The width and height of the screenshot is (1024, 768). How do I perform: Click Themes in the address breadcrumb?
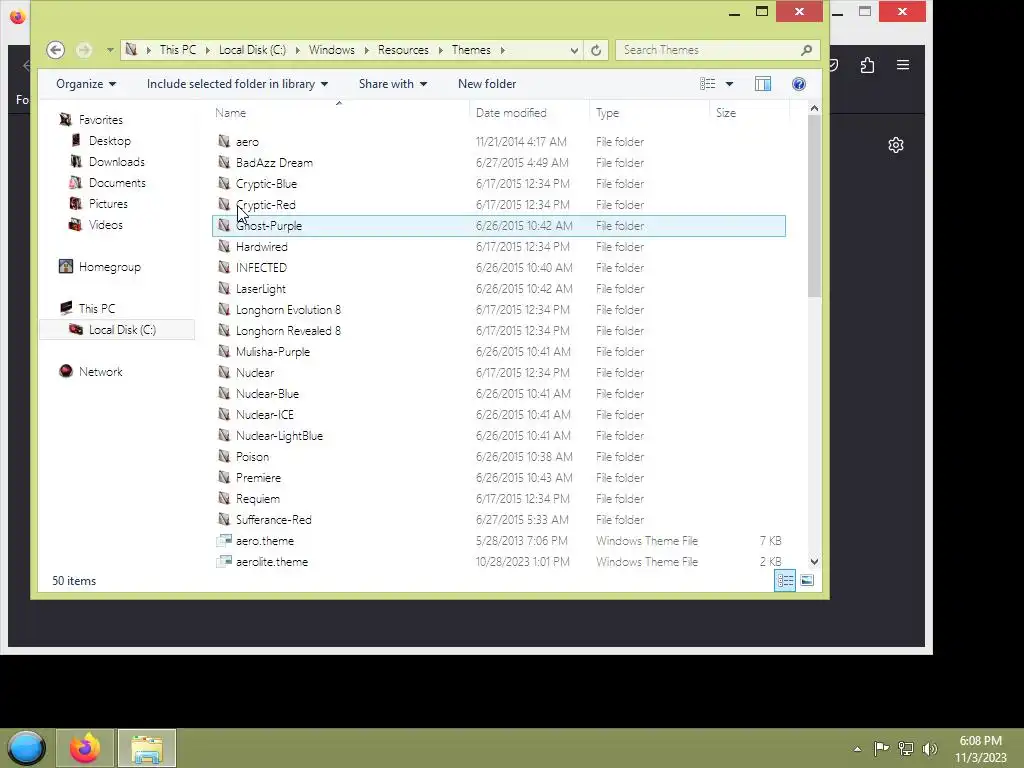[471, 50]
